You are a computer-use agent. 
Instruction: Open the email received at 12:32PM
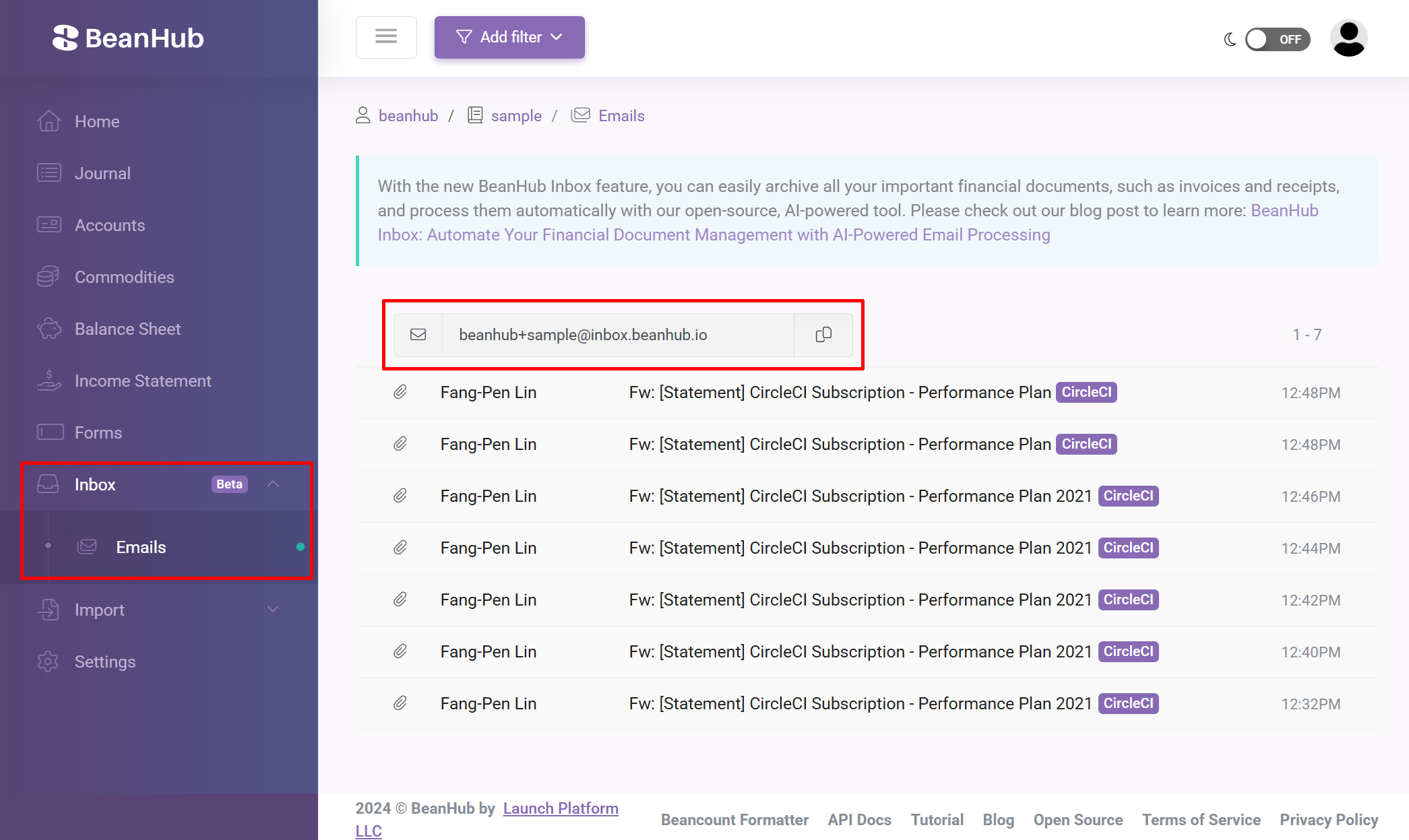(867, 704)
